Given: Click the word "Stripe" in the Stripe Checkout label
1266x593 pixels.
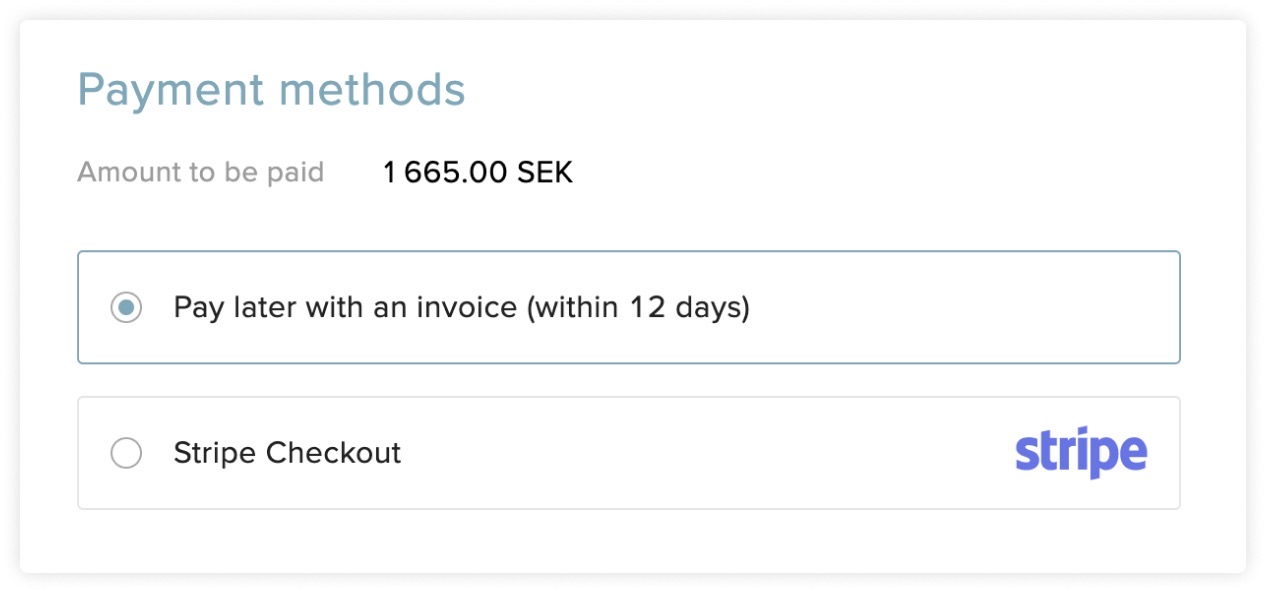Looking at the screenshot, I should point(216,453).
